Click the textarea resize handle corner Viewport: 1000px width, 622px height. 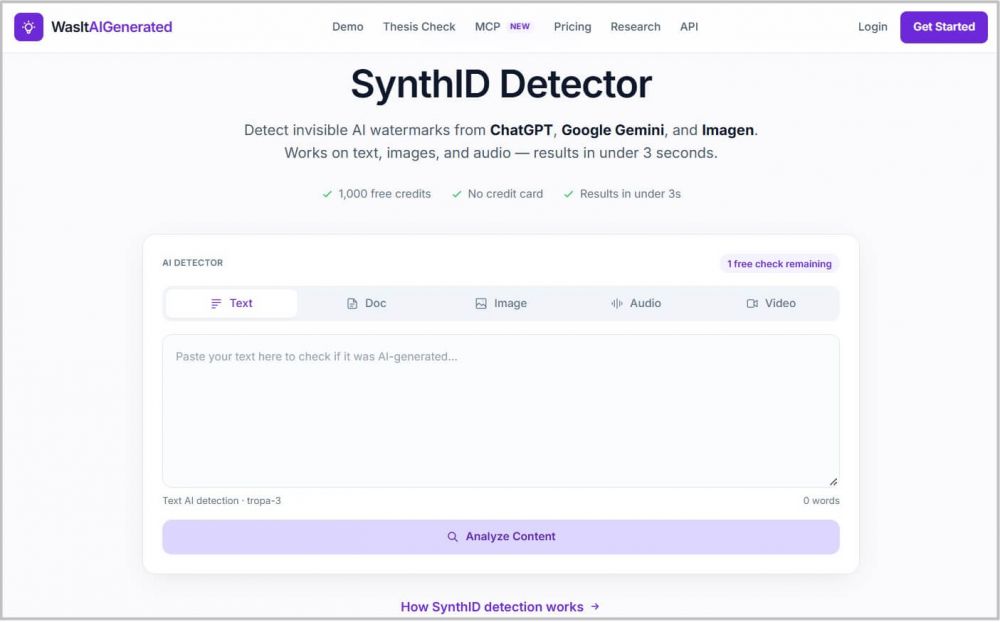pos(834,482)
